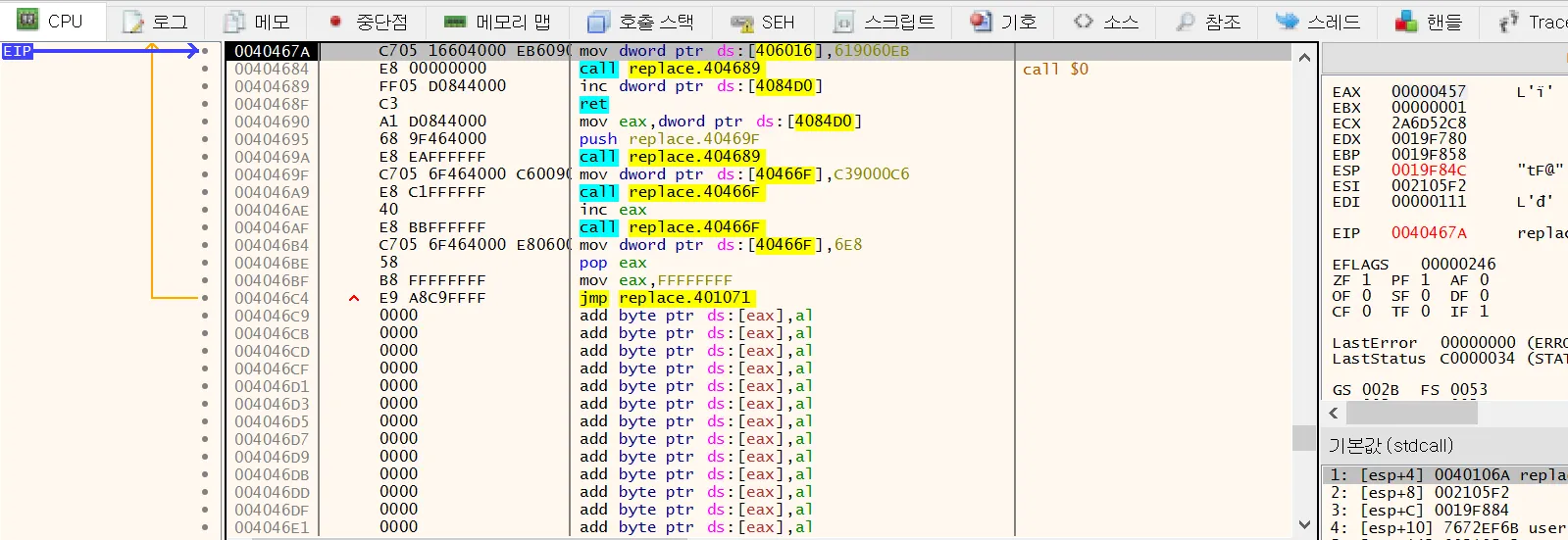Click the disassembly scroll-up arrow
Viewport: 1568px width, 540px height.
[x=1304, y=58]
